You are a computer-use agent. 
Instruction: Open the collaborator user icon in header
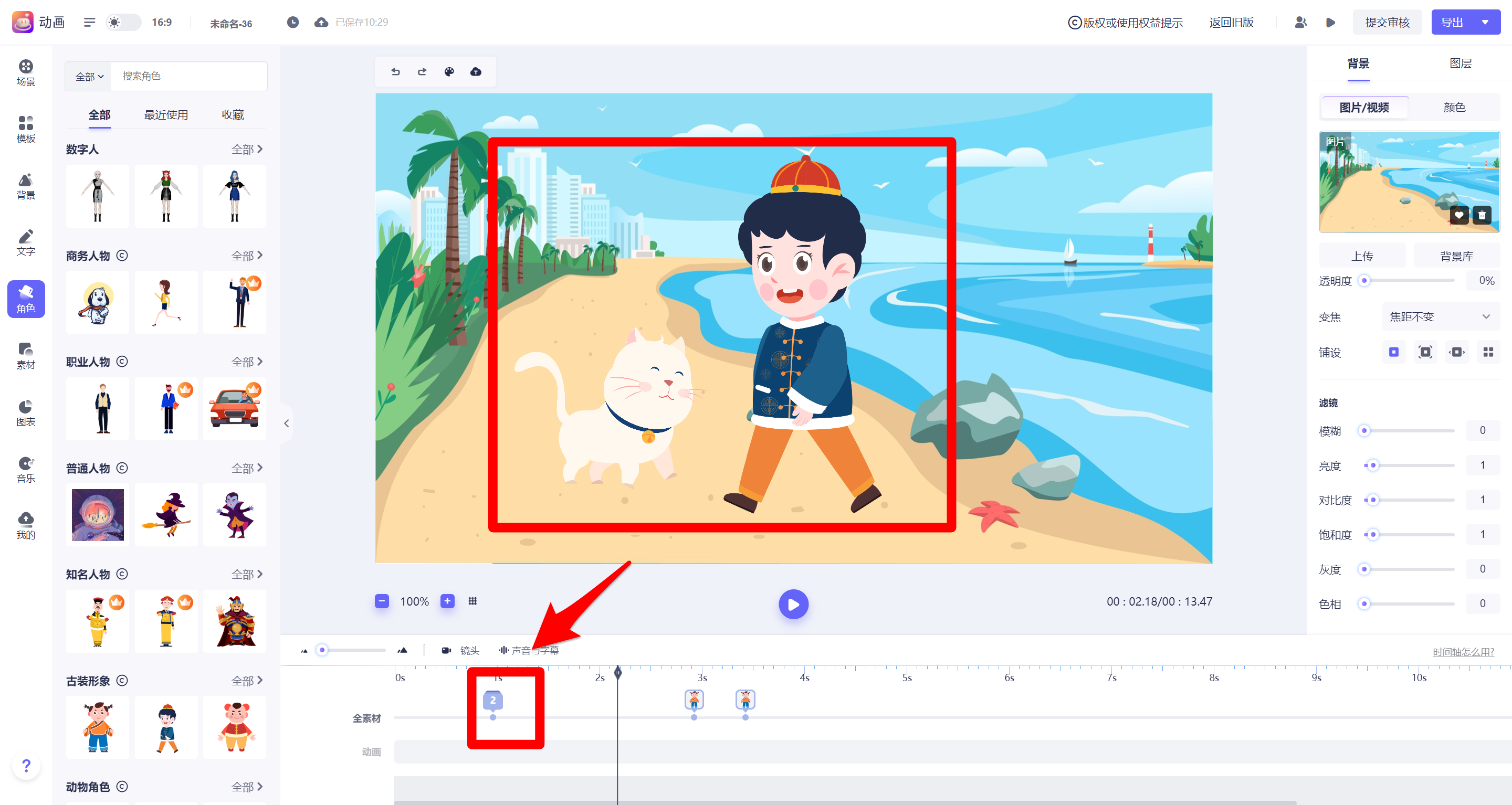(1301, 22)
